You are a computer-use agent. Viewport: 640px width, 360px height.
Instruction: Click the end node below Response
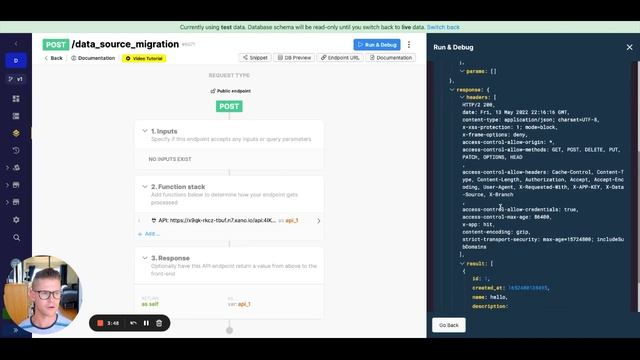[229, 330]
